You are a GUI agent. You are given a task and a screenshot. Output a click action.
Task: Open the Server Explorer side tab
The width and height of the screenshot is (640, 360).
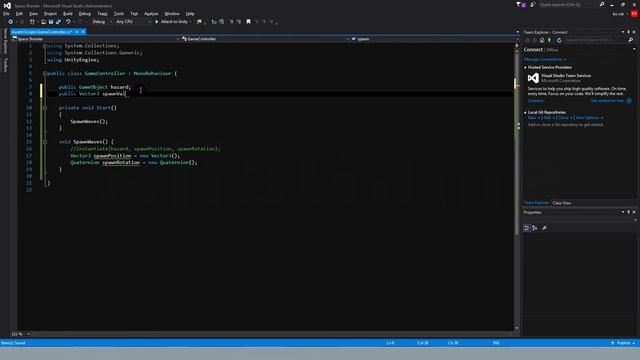pyautogui.click(x=5, y=41)
